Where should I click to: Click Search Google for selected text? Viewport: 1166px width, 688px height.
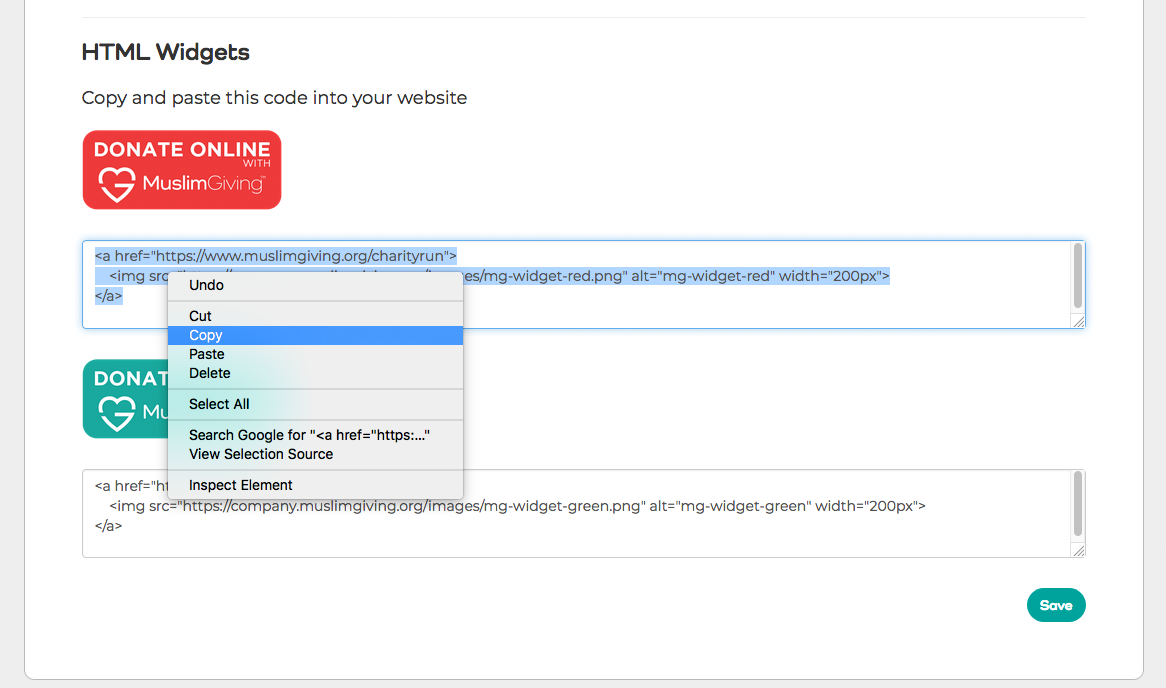[x=315, y=435]
